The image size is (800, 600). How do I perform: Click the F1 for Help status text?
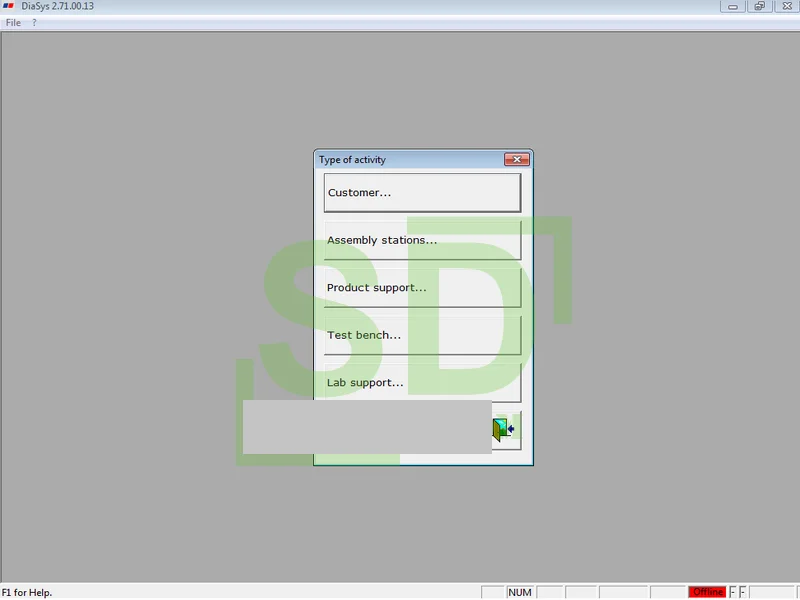pyautogui.click(x=27, y=592)
